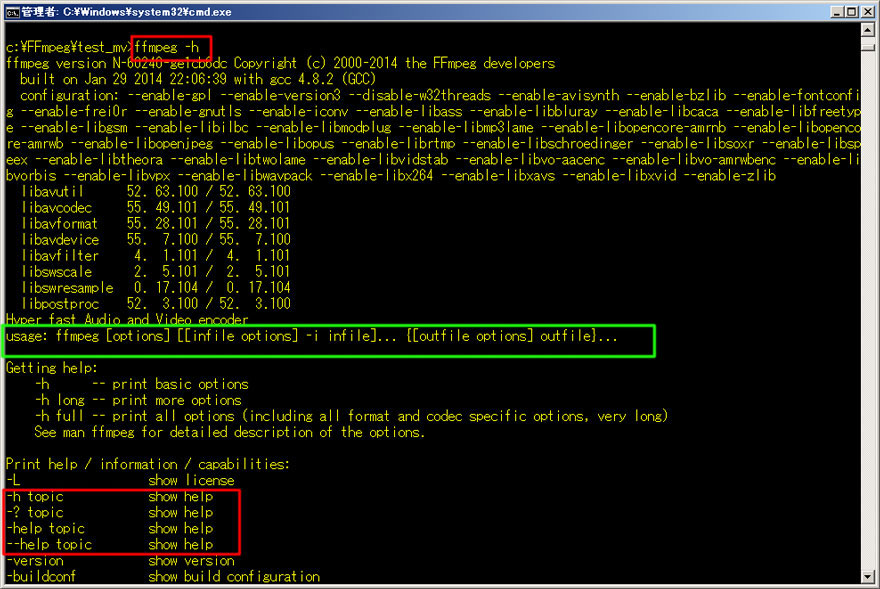Click the "libavfilter" library name
The height and width of the screenshot is (589, 880).
click(59, 256)
